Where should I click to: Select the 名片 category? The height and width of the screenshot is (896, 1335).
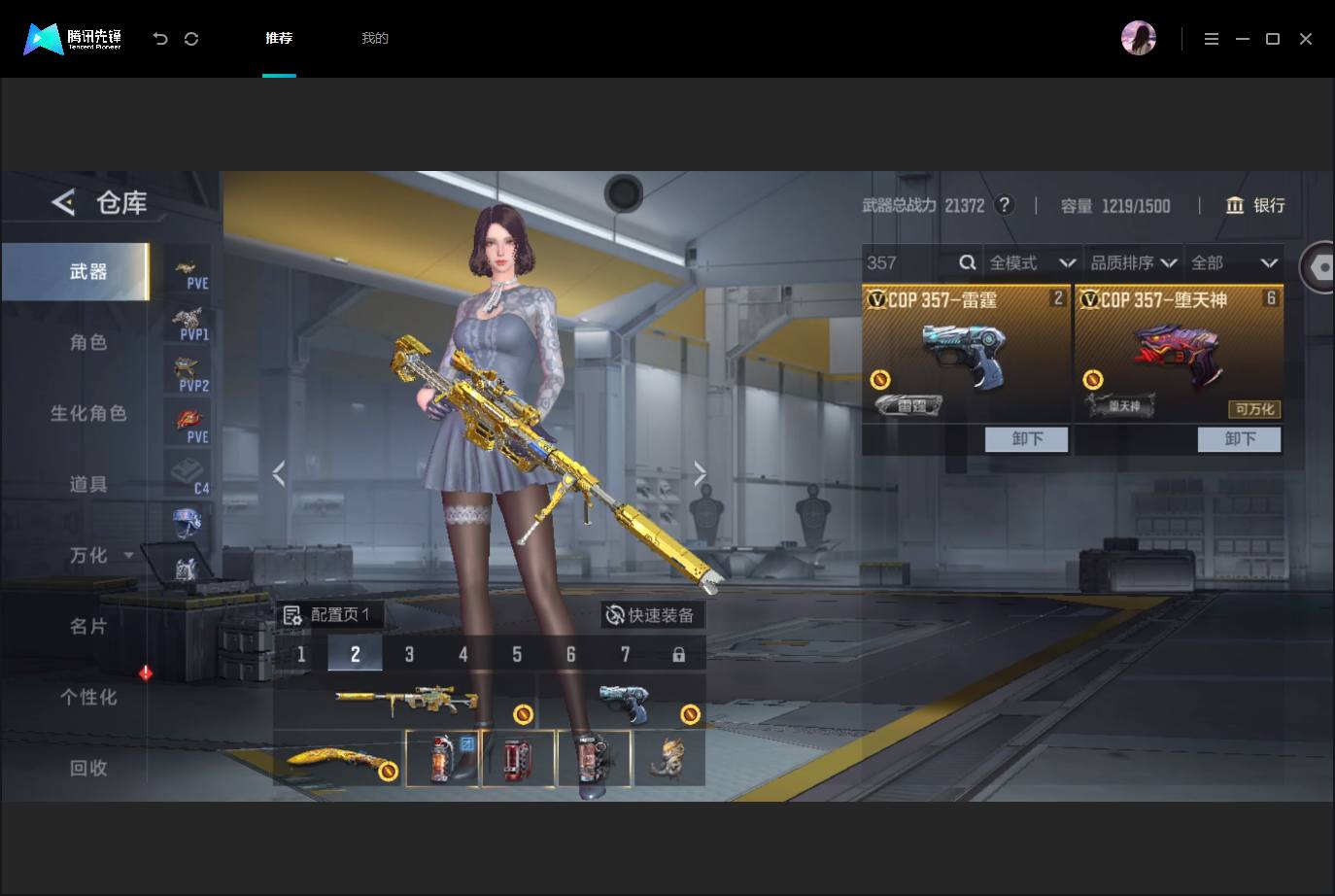click(87, 626)
